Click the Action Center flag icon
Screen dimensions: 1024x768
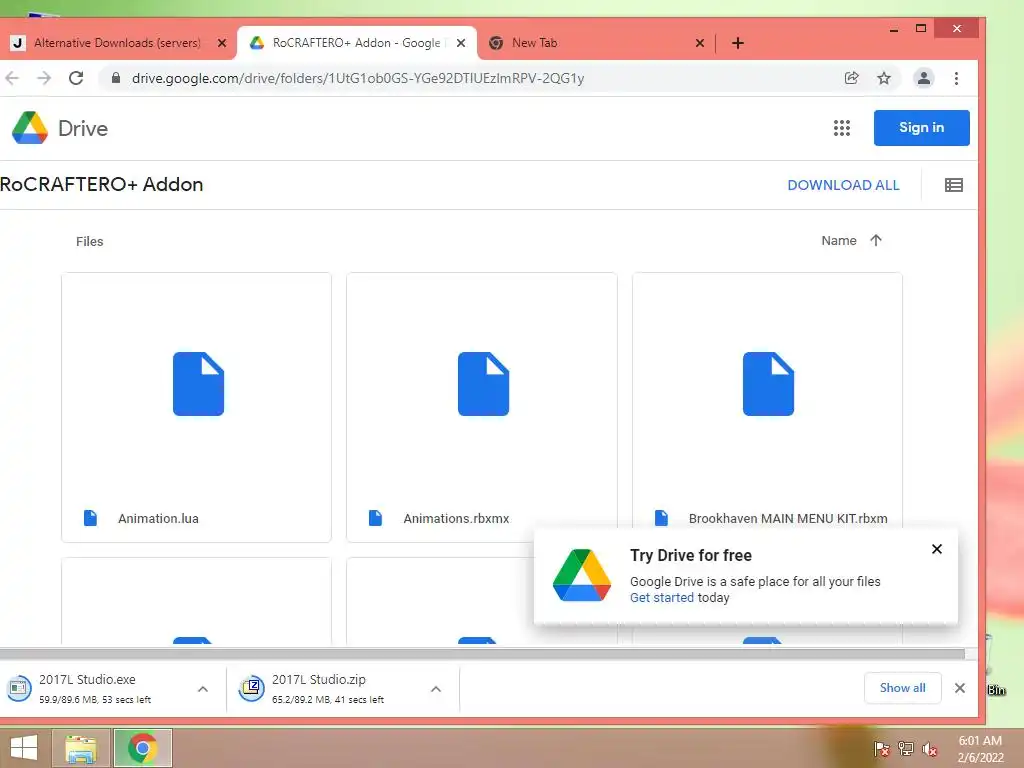point(882,748)
